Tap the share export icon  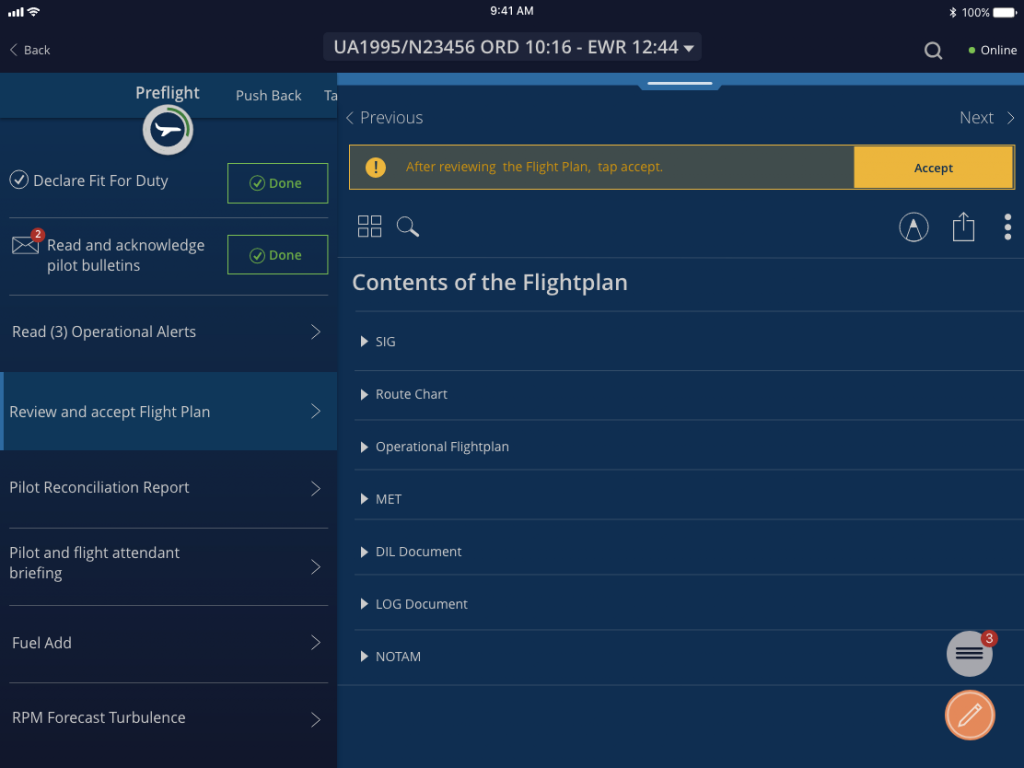point(963,227)
